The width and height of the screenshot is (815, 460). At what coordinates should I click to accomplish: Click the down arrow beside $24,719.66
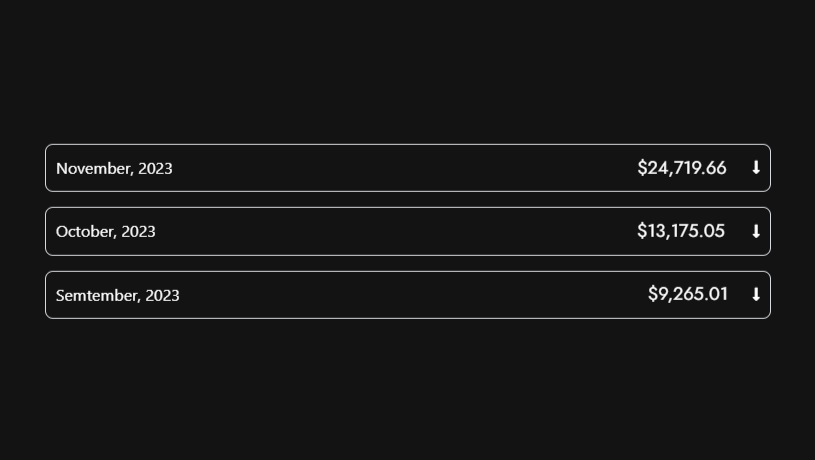tap(756, 168)
